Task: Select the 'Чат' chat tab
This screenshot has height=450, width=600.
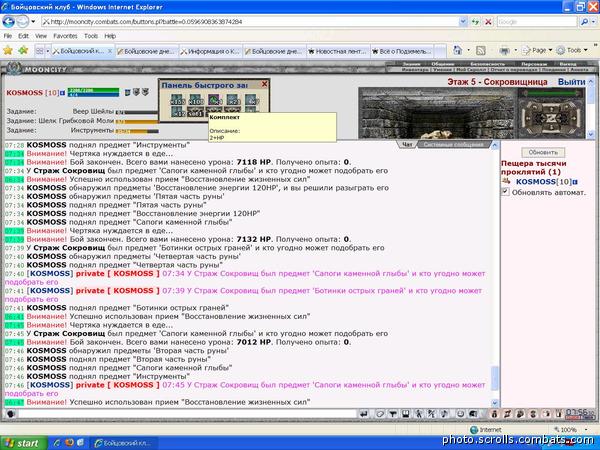Action: pyautogui.click(x=407, y=144)
